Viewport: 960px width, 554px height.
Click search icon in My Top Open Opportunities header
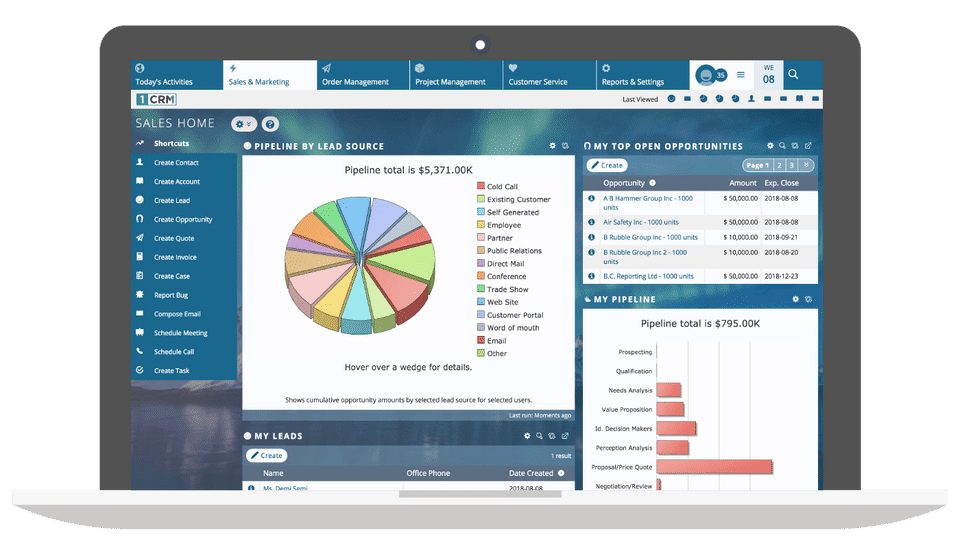point(782,146)
